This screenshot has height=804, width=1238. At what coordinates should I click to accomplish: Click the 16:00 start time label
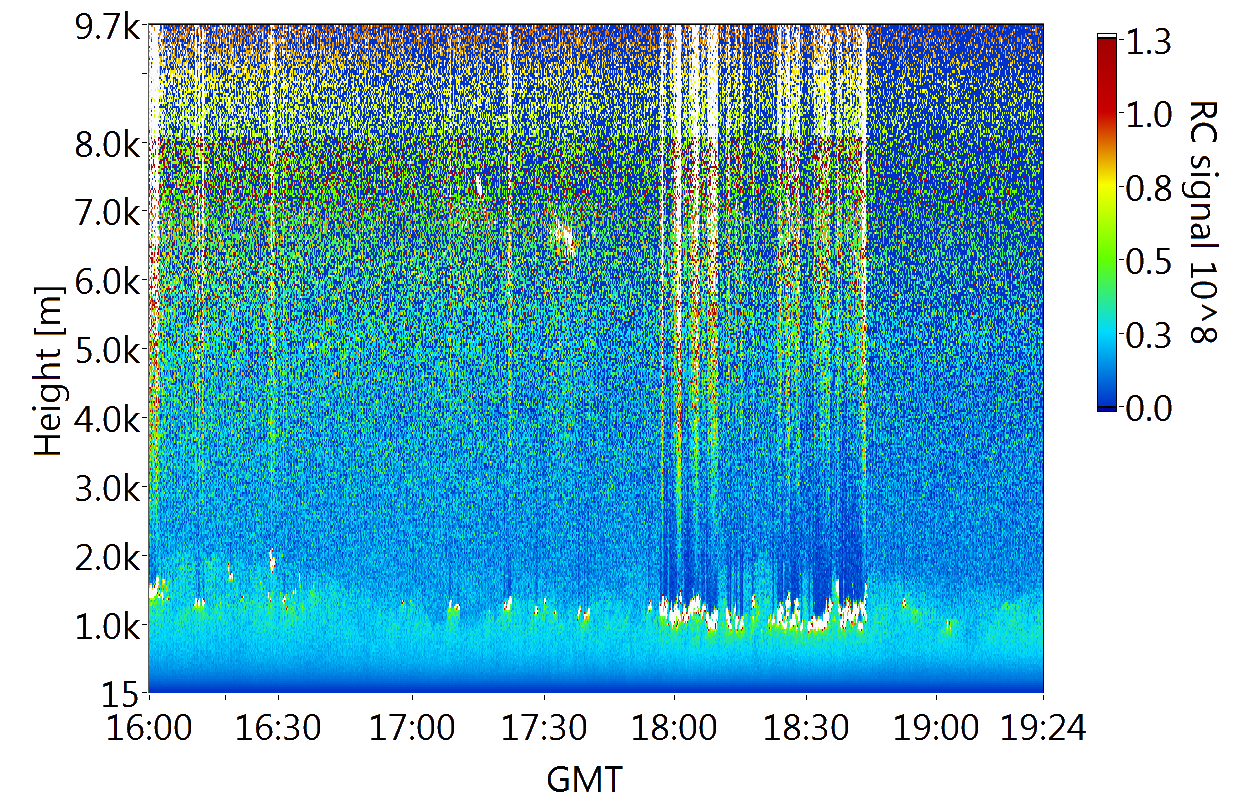tap(149, 727)
